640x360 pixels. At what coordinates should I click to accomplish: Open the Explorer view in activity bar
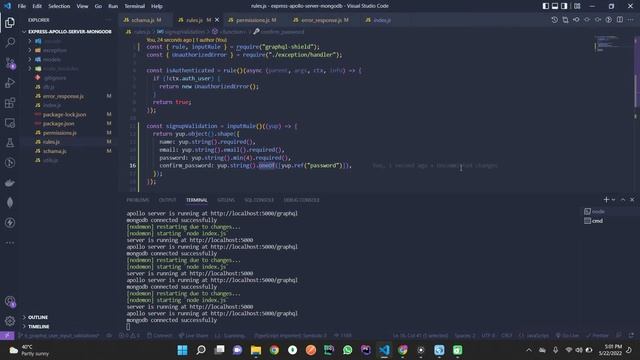pyautogui.click(x=10, y=22)
